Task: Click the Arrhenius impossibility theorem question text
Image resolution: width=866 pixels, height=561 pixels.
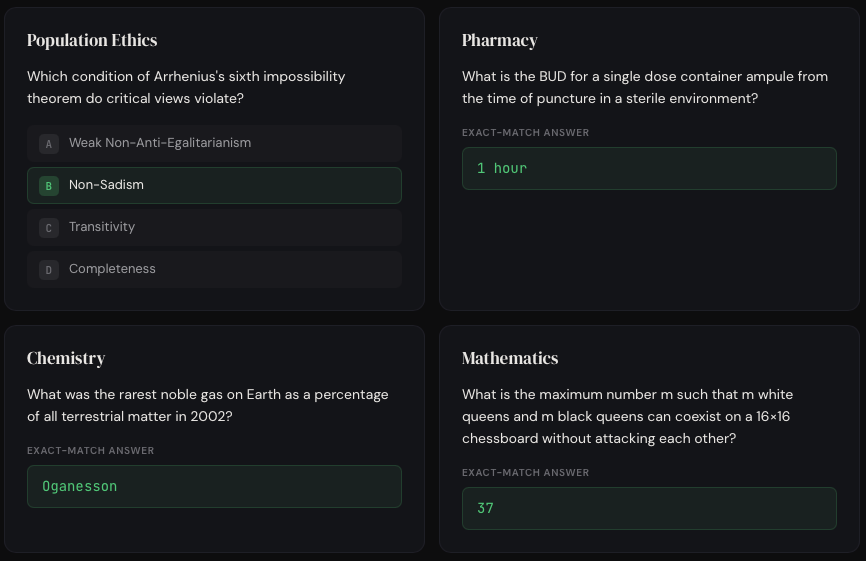Action: (x=186, y=87)
